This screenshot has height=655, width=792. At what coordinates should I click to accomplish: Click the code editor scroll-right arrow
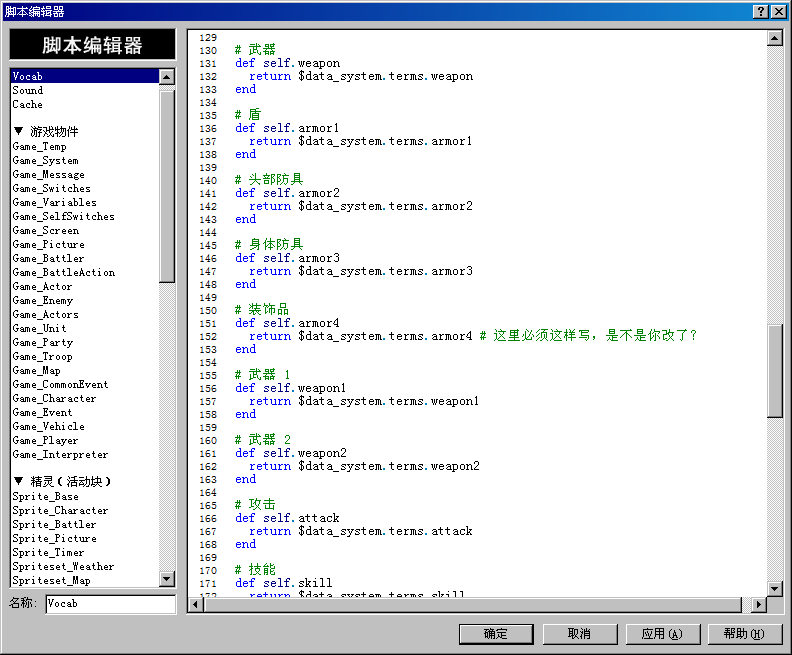point(759,604)
